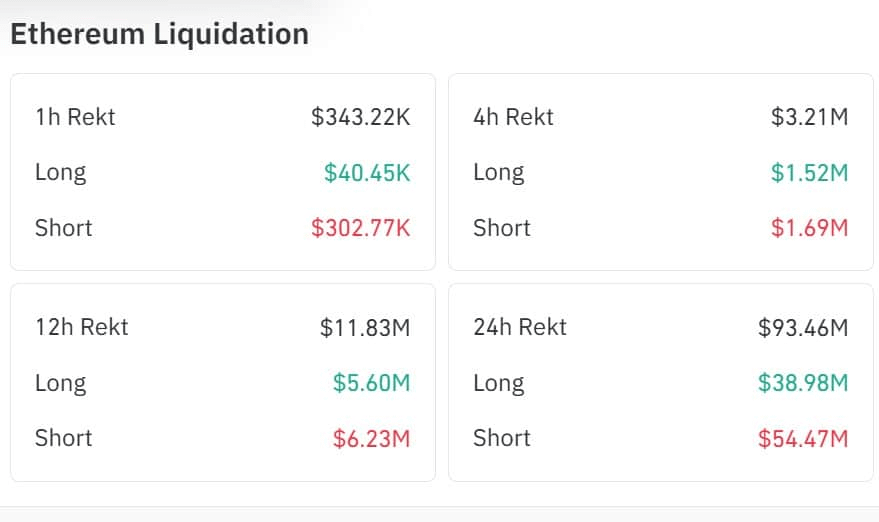Click the Short label in 12h card
Screen dimensions: 879x522
63,438
